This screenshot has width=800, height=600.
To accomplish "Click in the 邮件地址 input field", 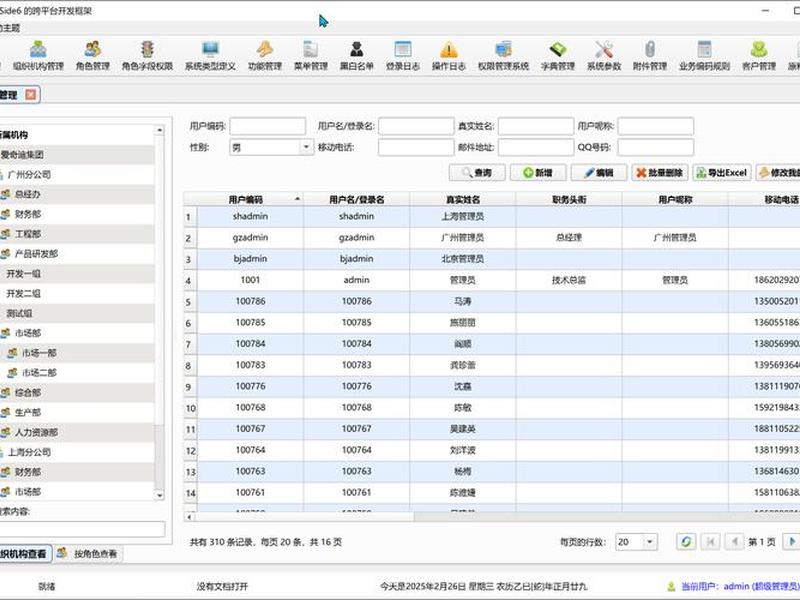I will (536, 147).
